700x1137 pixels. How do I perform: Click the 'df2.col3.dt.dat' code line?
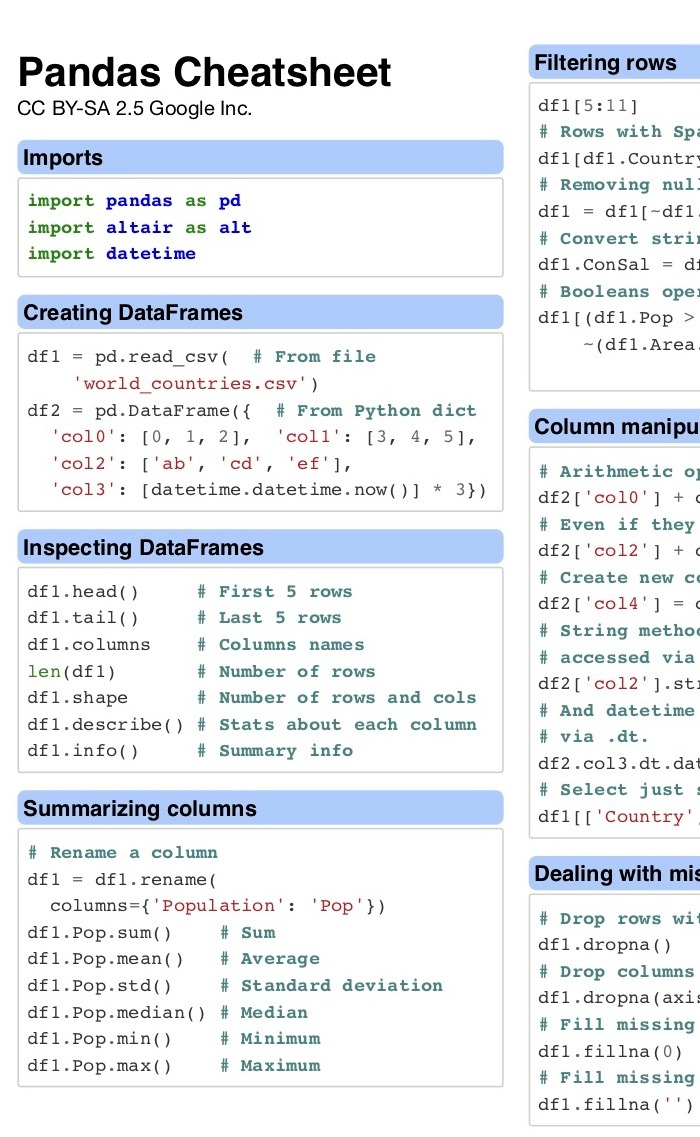coord(619,764)
